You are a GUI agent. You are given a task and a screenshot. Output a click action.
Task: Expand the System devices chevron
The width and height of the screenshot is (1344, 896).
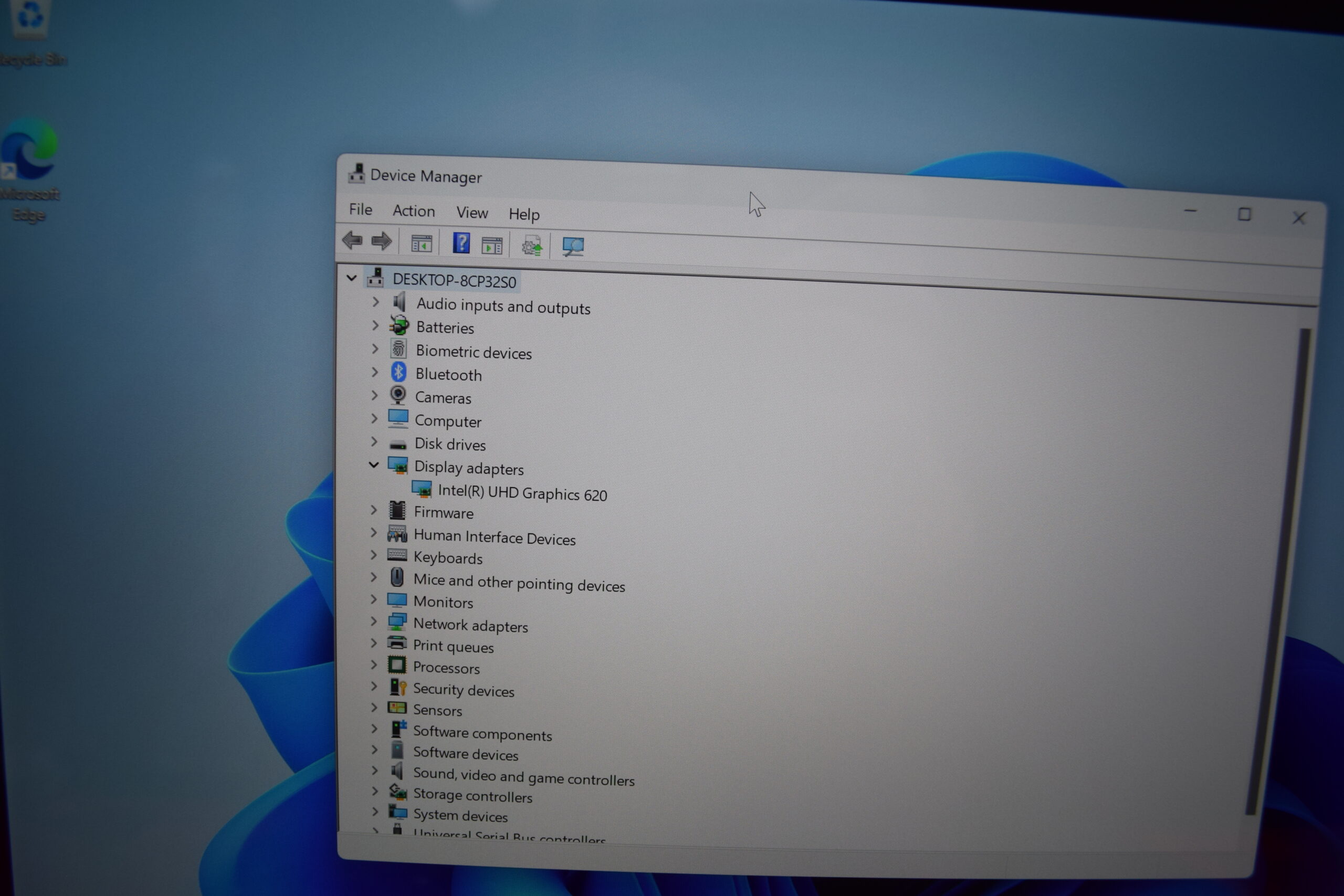(375, 811)
